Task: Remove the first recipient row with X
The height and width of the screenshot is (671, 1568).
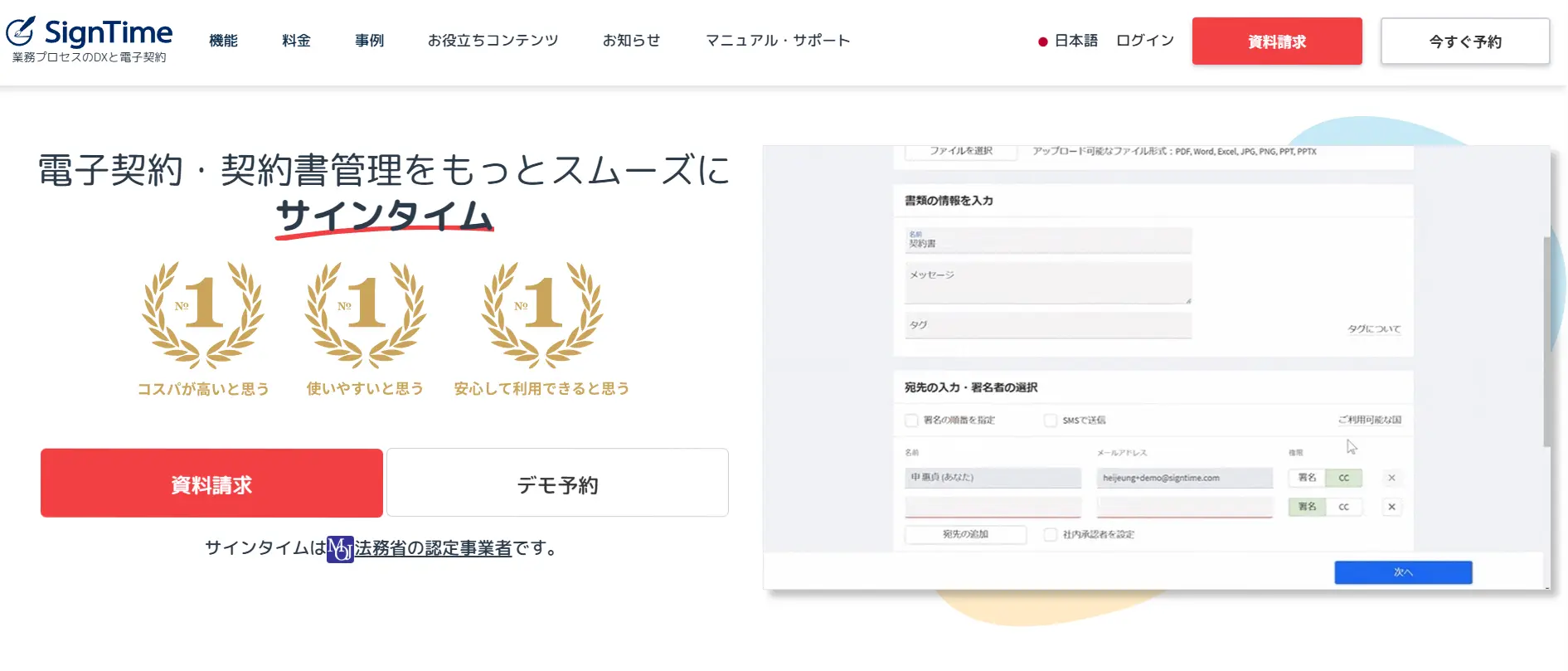Action: click(x=1391, y=478)
